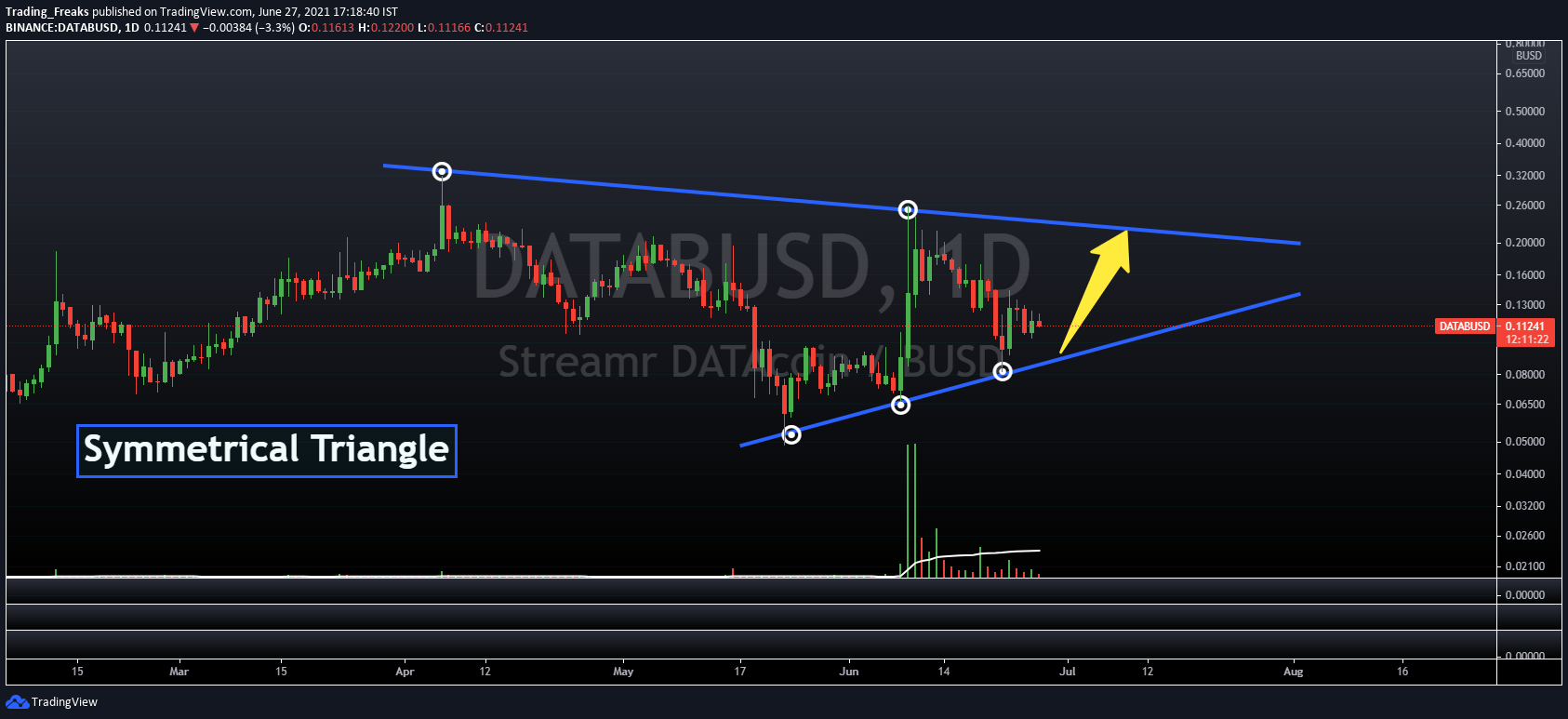Viewport: 1568px width, 719px height.
Task: Click the 14 date label on time axis
Action: (x=944, y=672)
